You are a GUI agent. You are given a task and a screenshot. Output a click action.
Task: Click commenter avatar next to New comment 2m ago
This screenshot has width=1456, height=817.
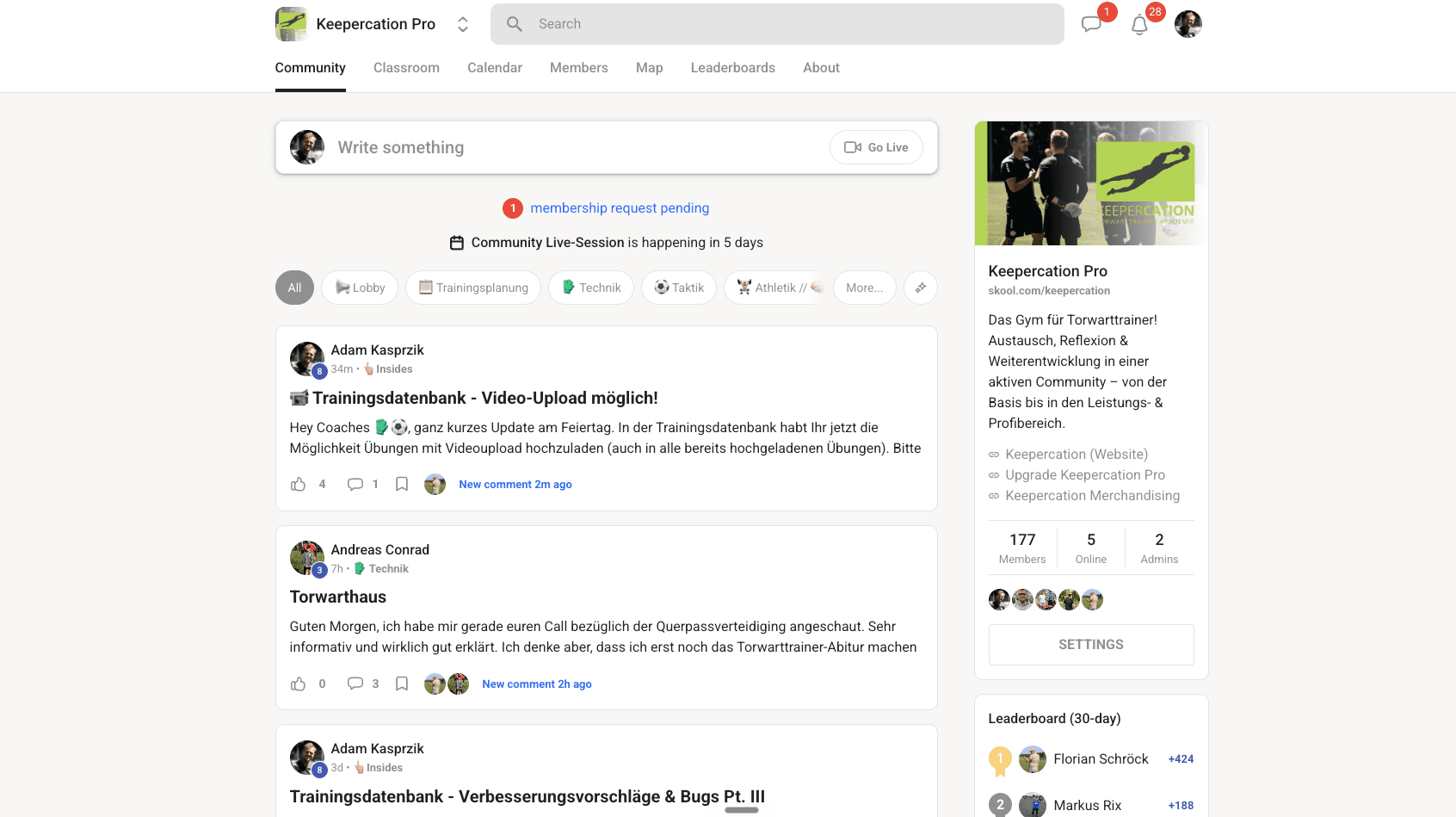click(435, 485)
